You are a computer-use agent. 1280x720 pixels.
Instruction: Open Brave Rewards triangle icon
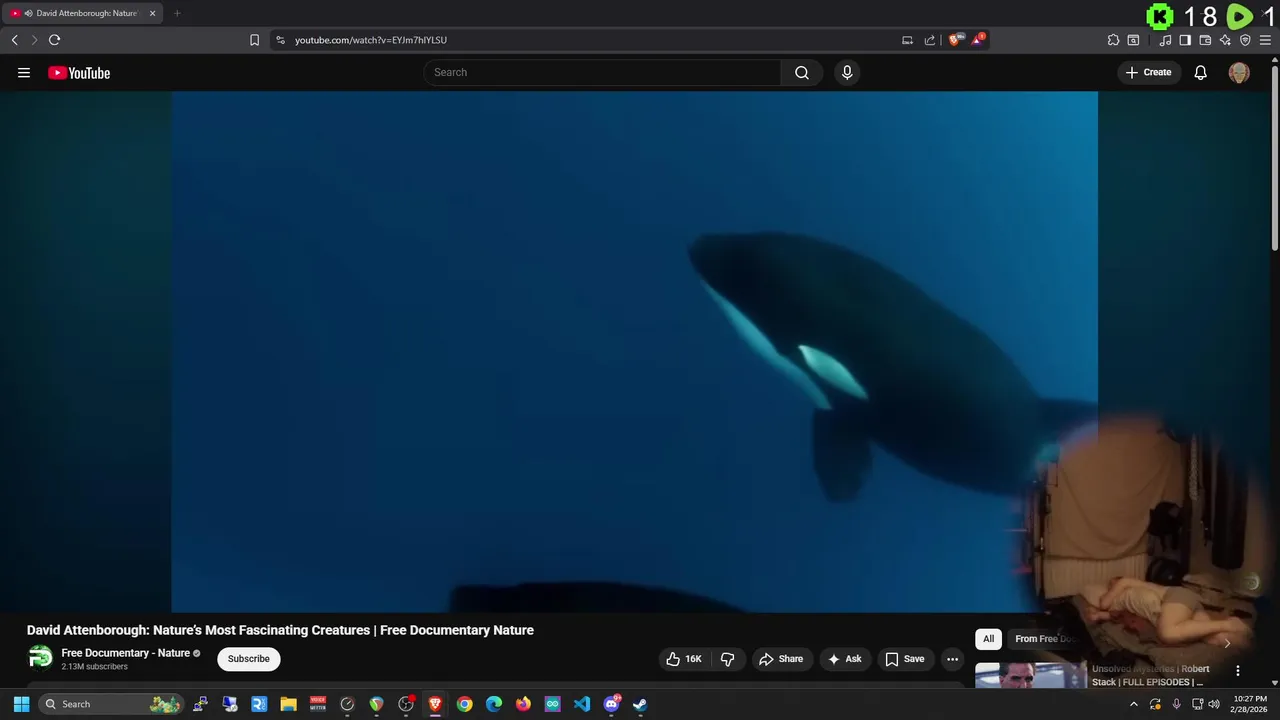click(978, 40)
